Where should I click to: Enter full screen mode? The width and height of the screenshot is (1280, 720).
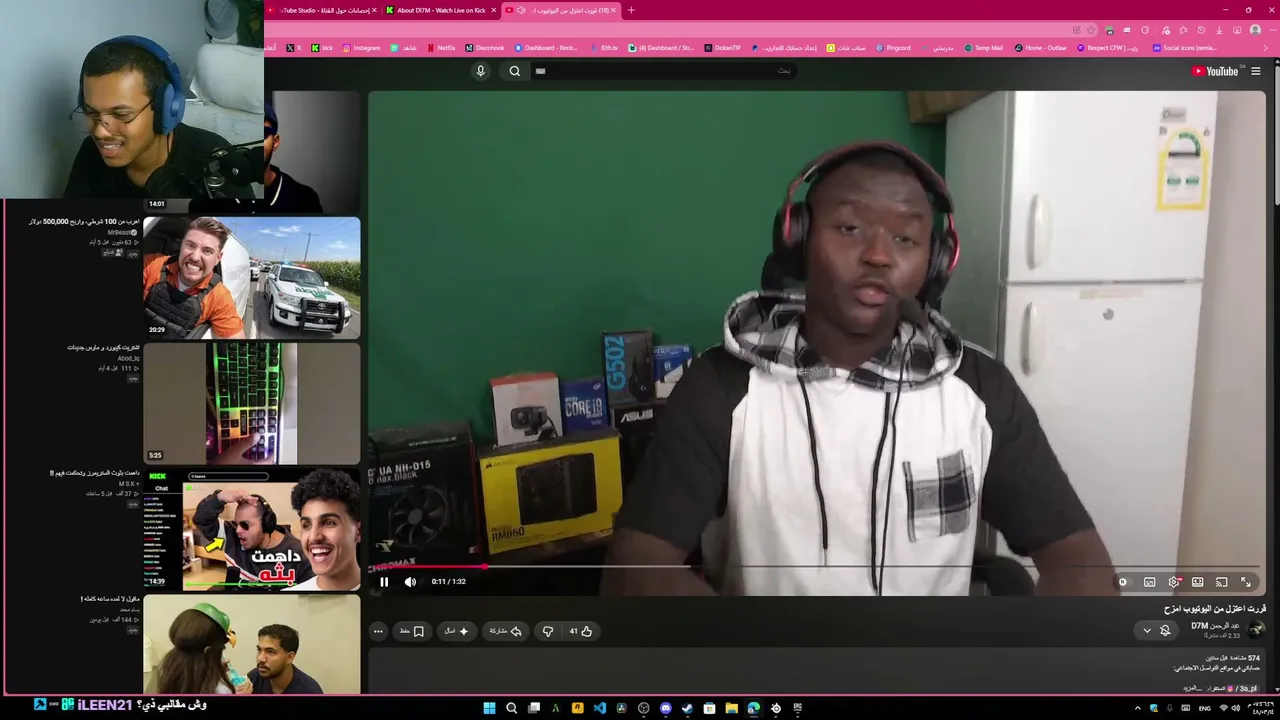click(1246, 582)
